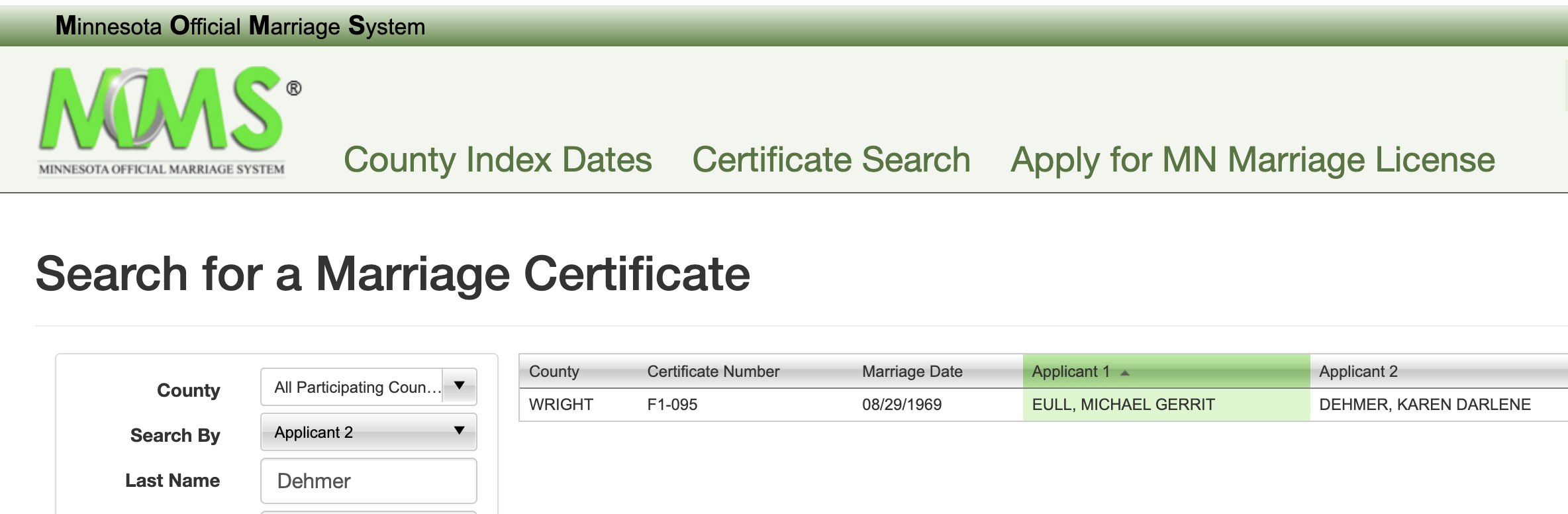Image resolution: width=1568 pixels, height=514 pixels.
Task: Sort by the Applicant 2 column header
Action: click(x=1357, y=372)
